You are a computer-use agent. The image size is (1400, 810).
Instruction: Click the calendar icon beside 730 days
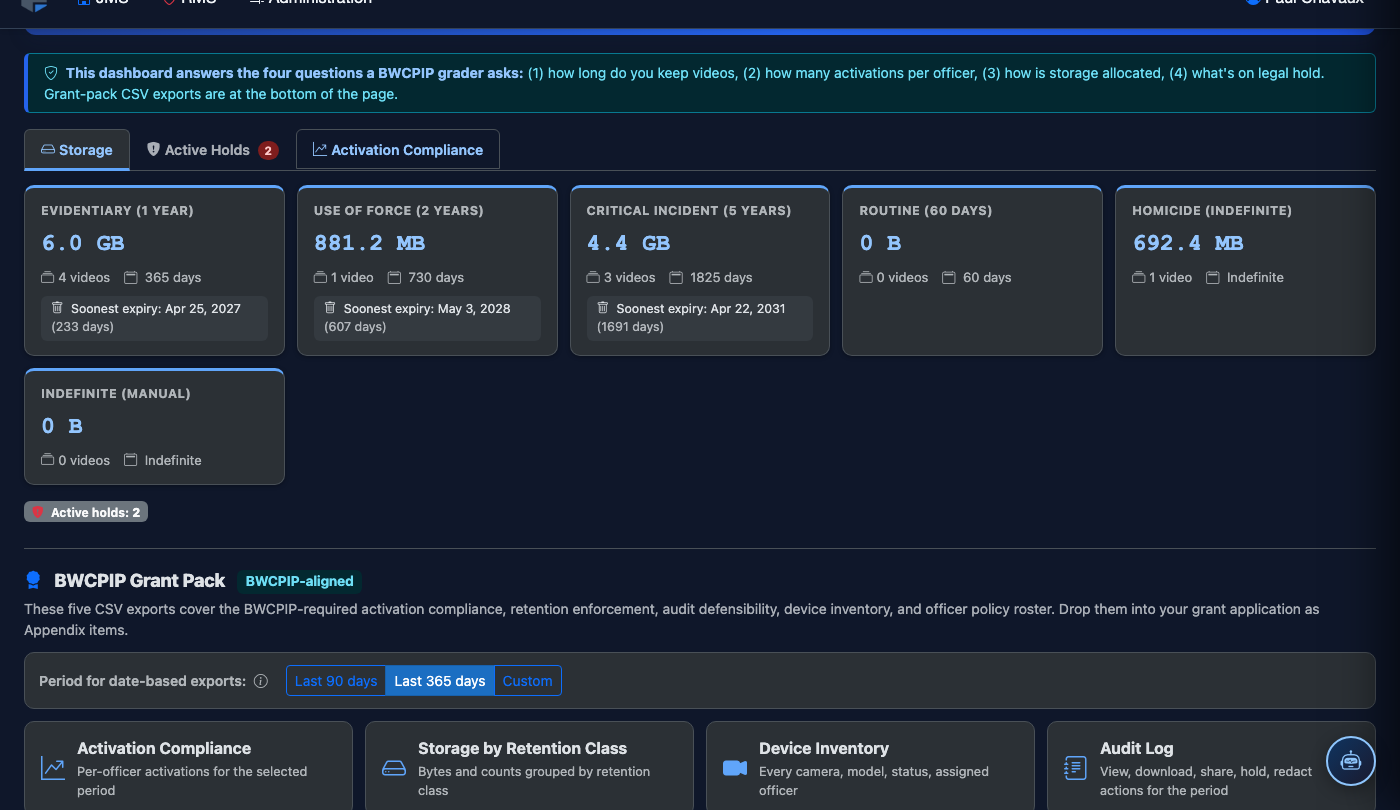[395, 277]
